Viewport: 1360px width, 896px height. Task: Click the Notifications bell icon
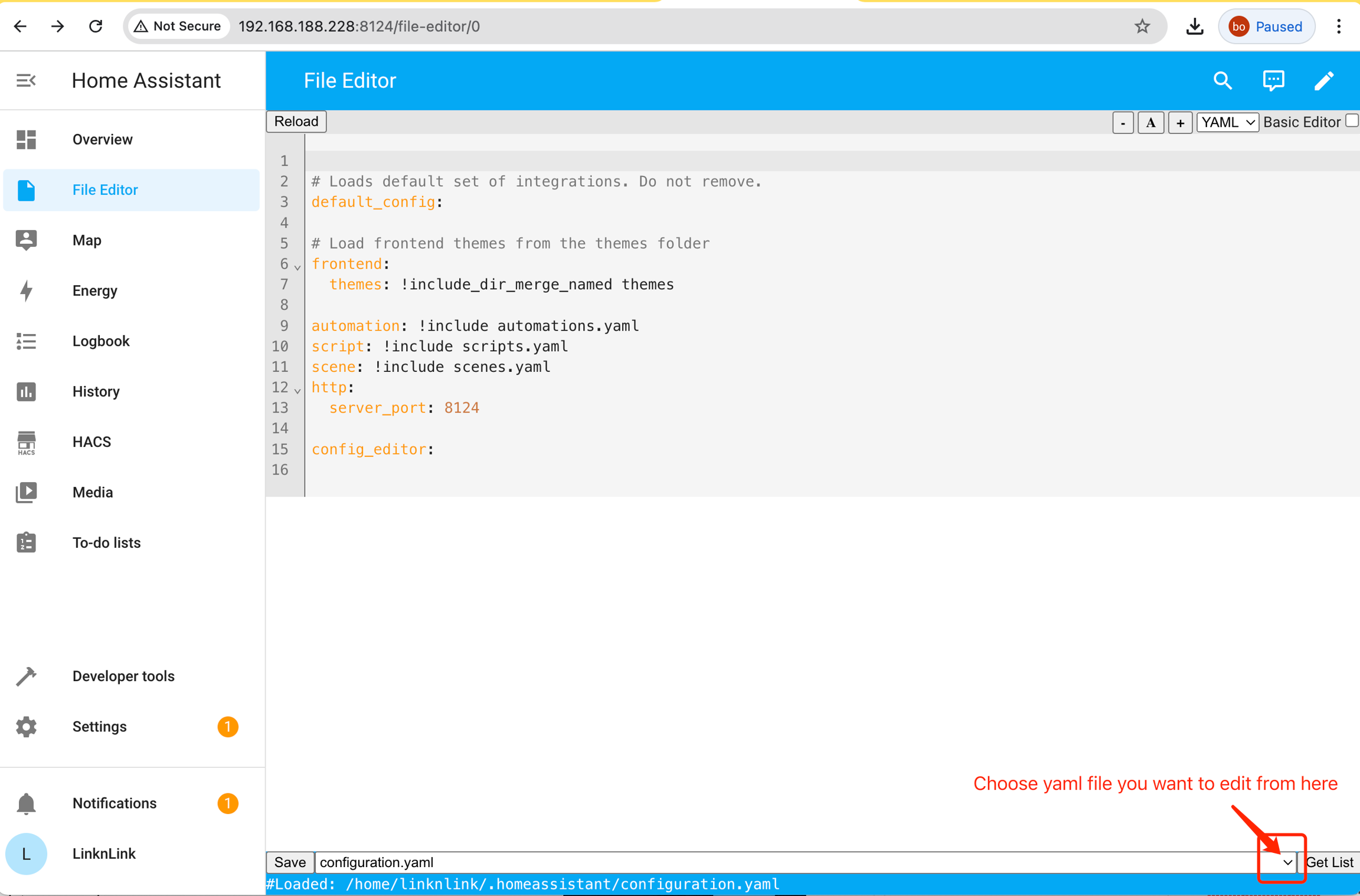(26, 803)
